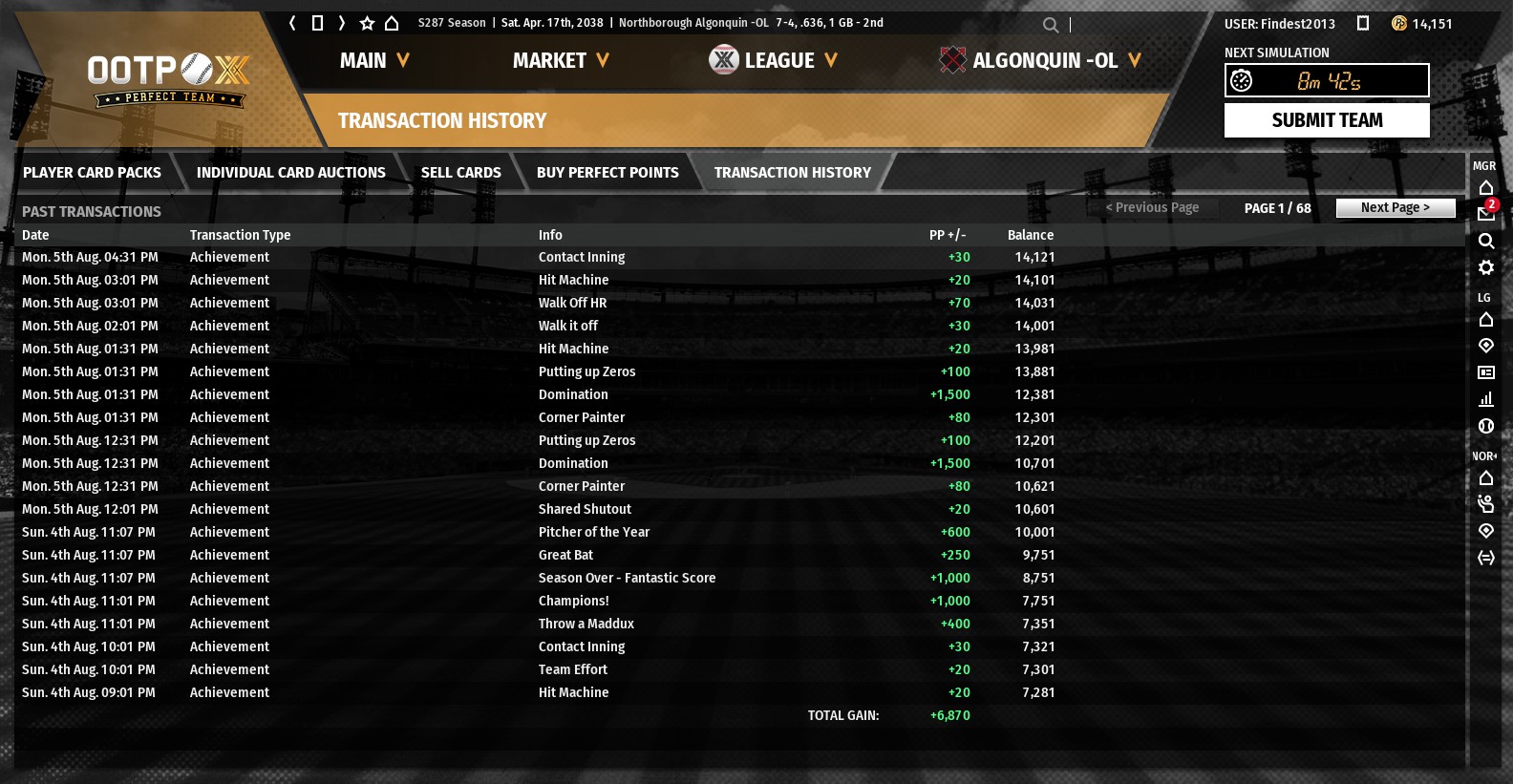This screenshot has width=1513, height=784.
Task: Click the USER: Findest2013 label
Action: coord(1280,24)
